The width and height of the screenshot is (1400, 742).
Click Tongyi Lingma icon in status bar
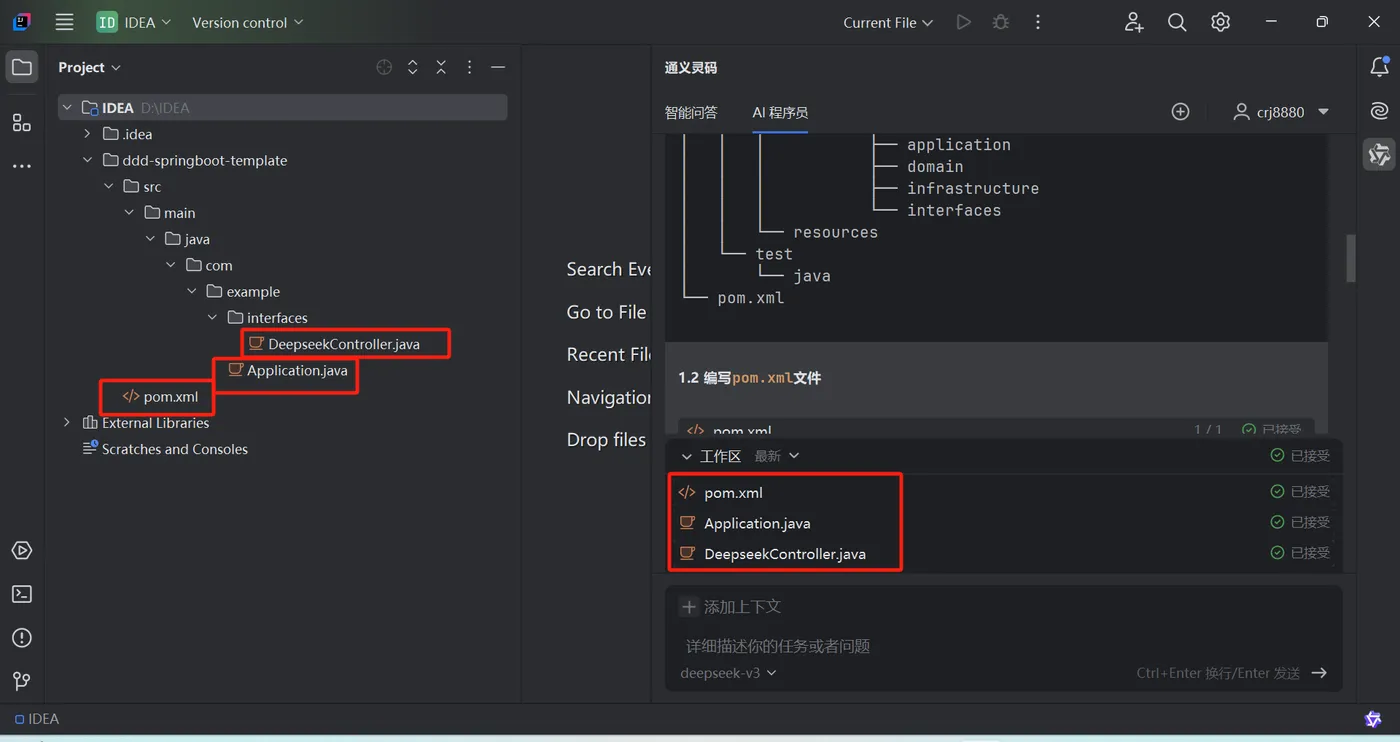pos(1374,719)
